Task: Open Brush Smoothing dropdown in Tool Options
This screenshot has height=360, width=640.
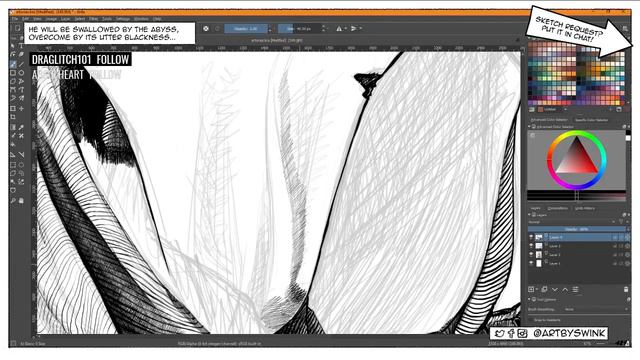Action: [595, 309]
